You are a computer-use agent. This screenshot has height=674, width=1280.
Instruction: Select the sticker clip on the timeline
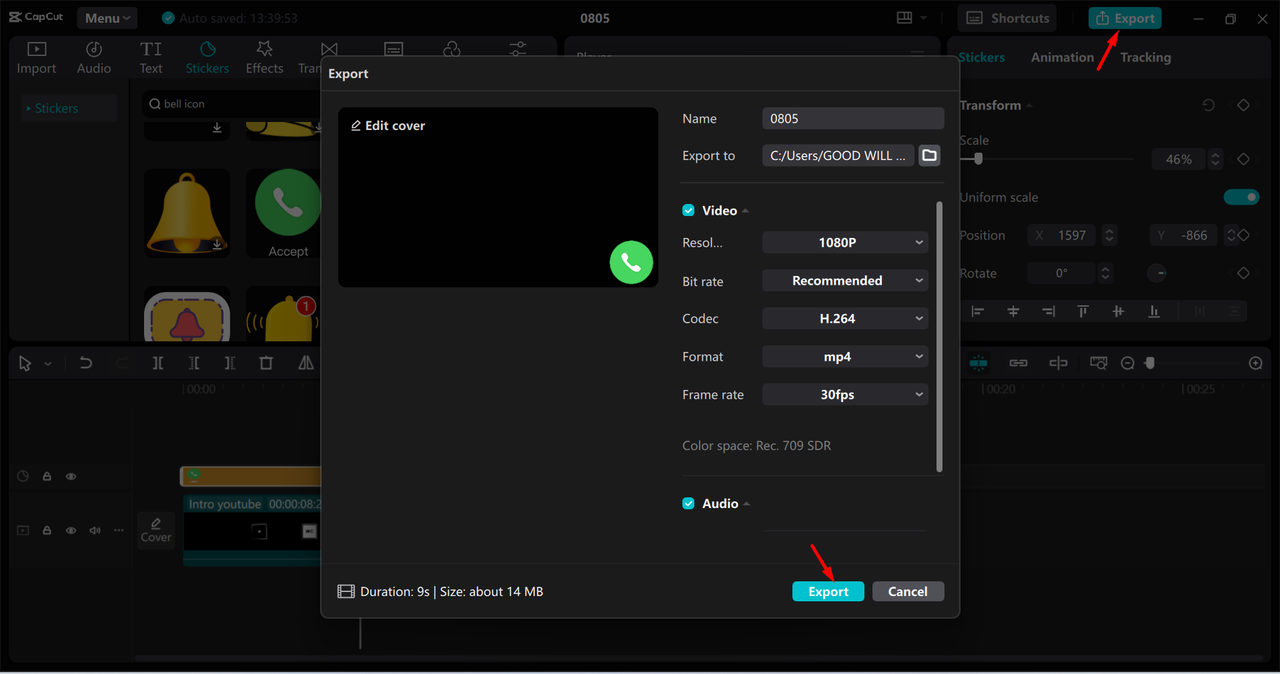[x=251, y=476]
